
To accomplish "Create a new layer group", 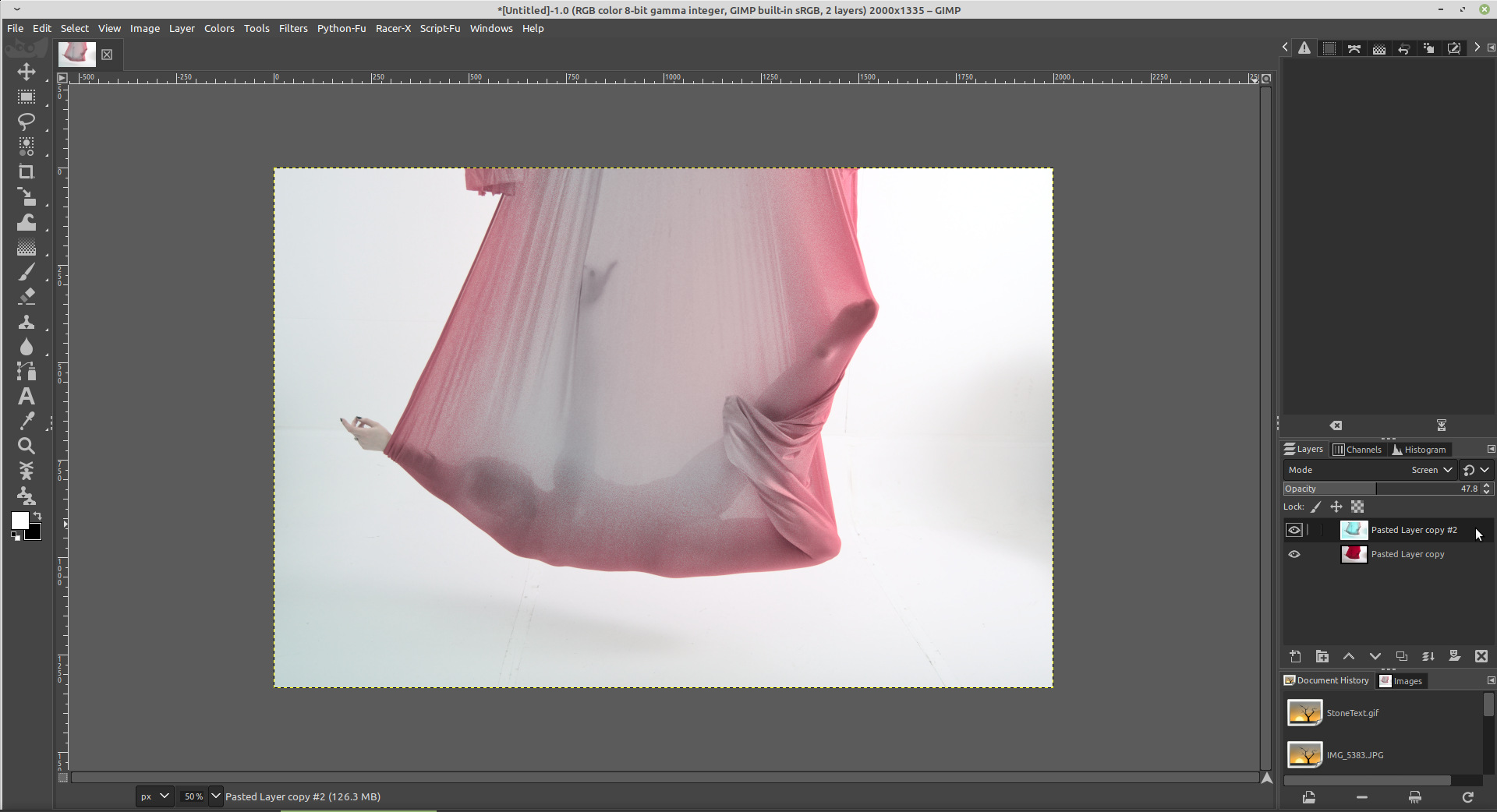I will [1322, 656].
